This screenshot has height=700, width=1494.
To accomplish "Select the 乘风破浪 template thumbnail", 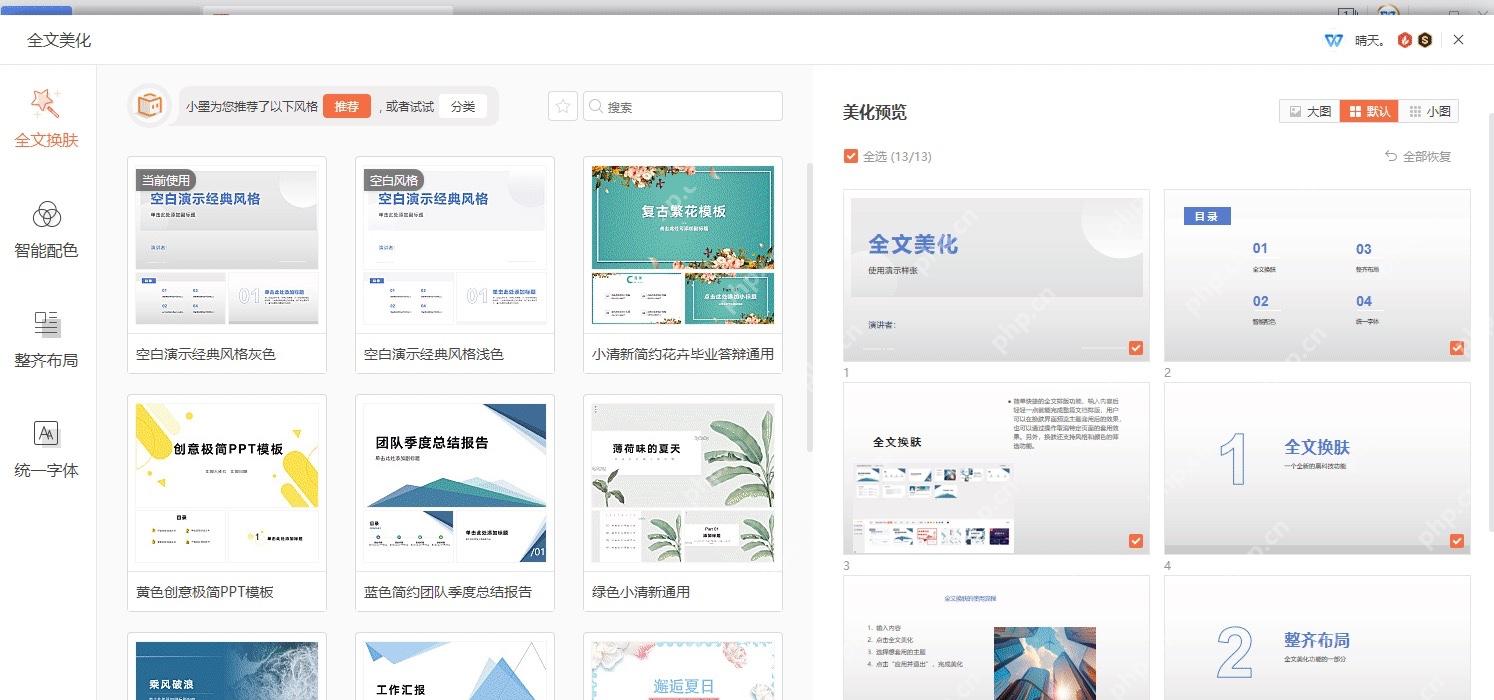I will click(227, 670).
